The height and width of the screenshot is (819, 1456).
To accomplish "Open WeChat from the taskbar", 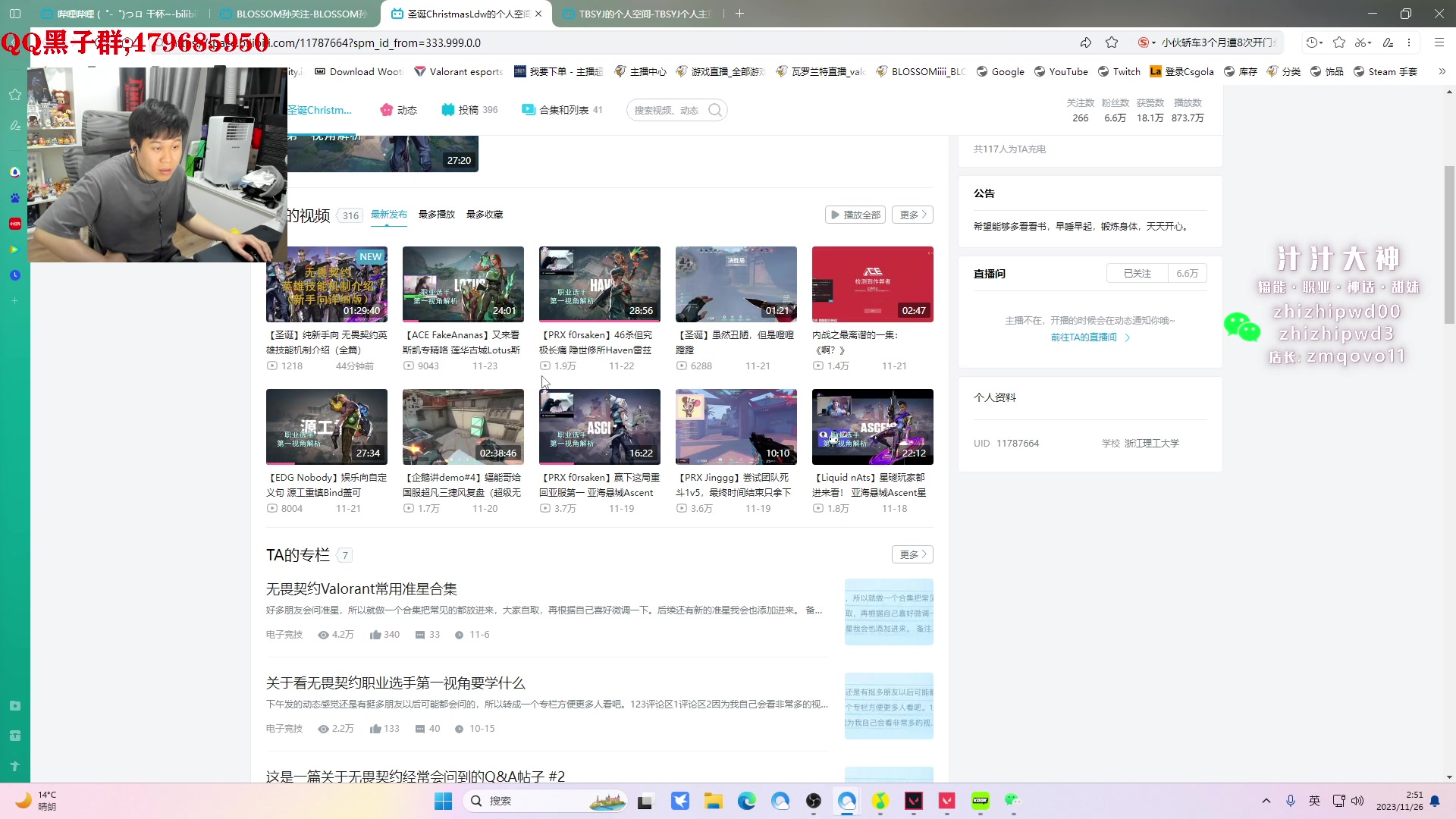I will pyautogui.click(x=1012, y=801).
